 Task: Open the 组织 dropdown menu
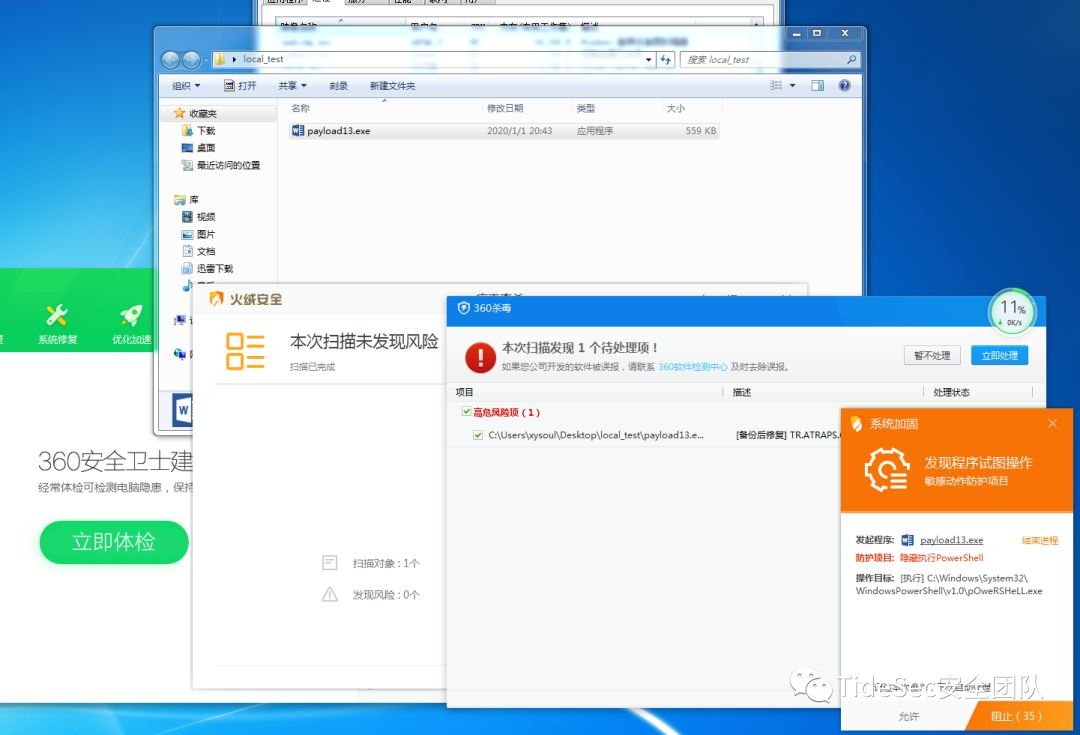coord(186,85)
